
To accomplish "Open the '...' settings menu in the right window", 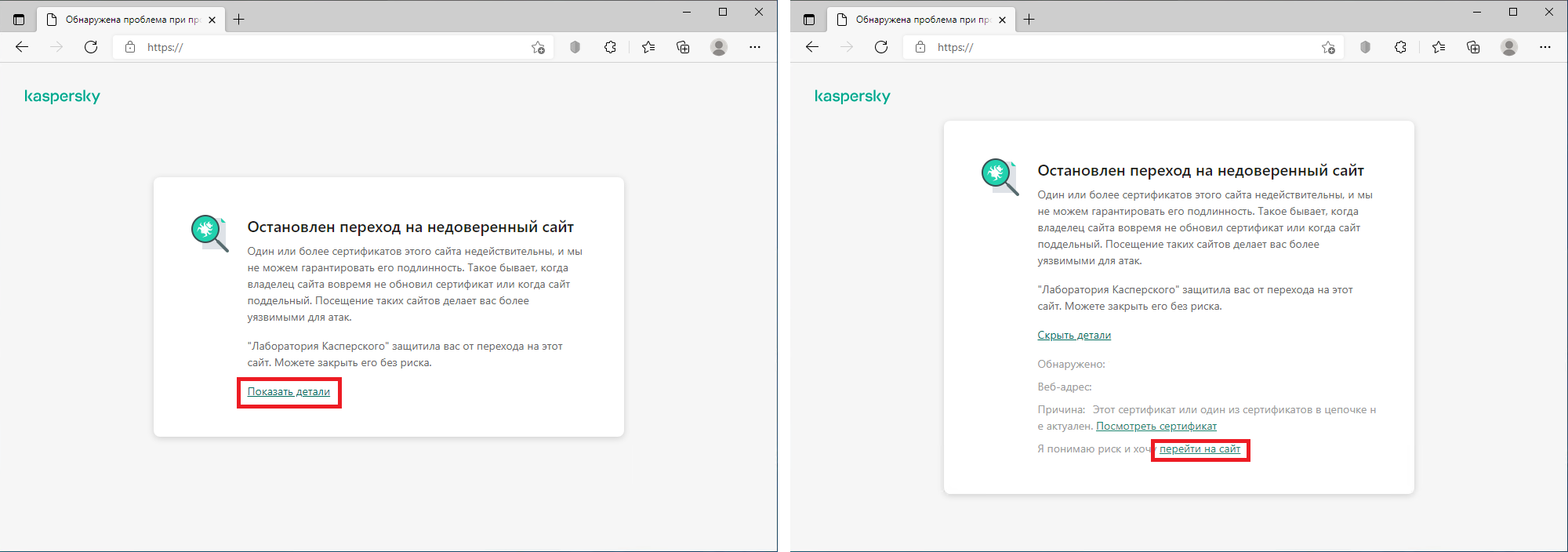I will [x=1544, y=47].
